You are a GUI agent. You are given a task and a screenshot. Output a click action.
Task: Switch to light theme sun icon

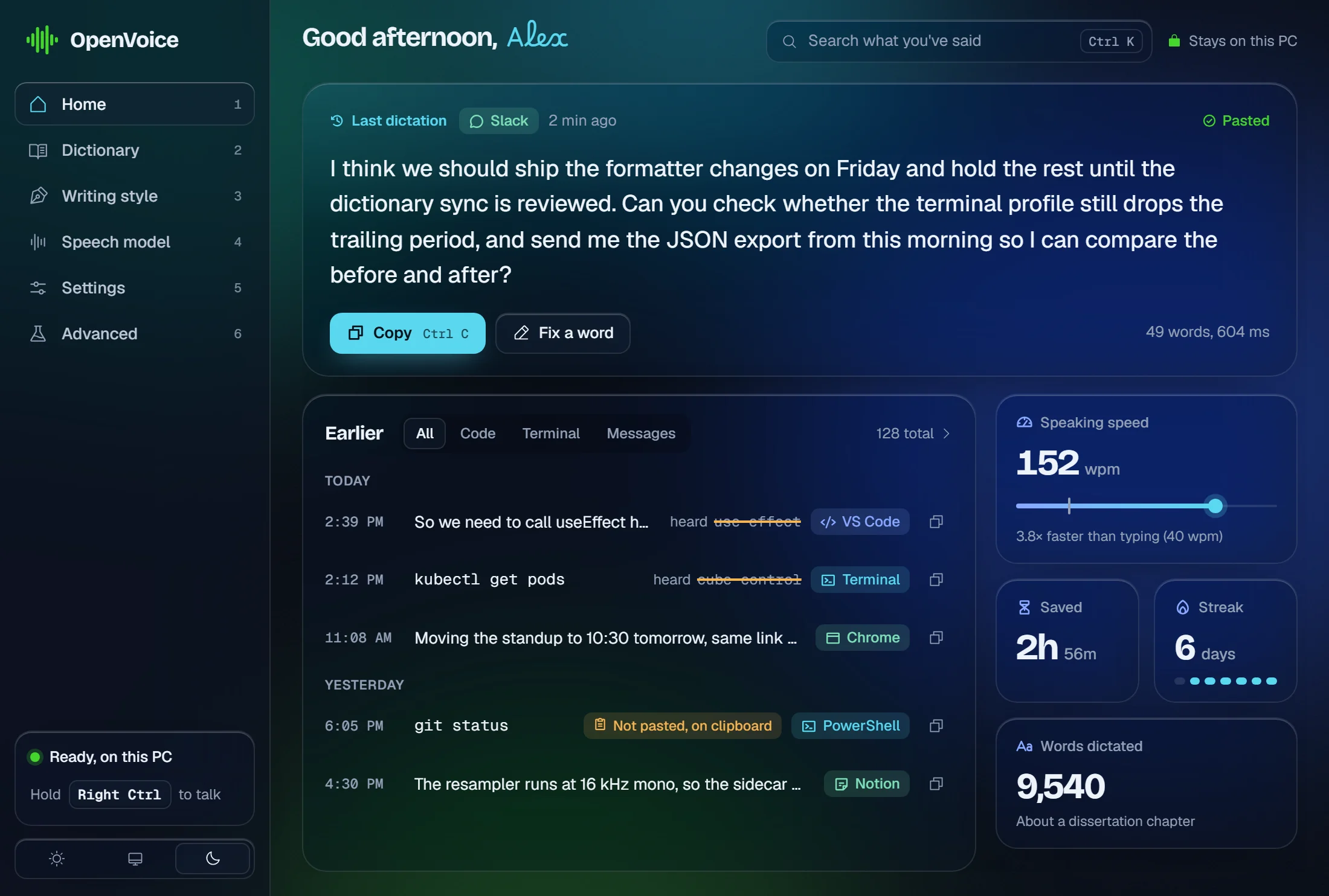57,859
